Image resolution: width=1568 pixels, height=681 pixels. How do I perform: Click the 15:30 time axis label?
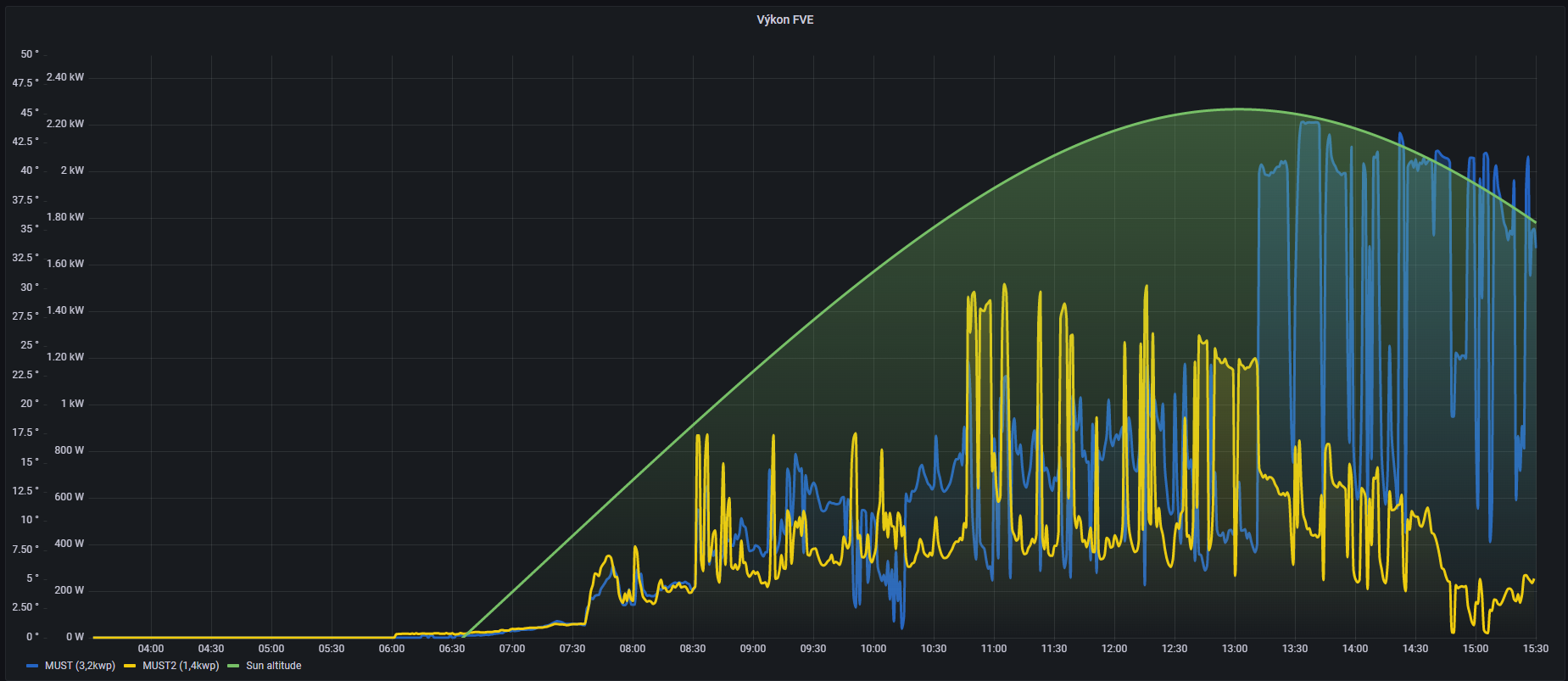pos(1535,649)
